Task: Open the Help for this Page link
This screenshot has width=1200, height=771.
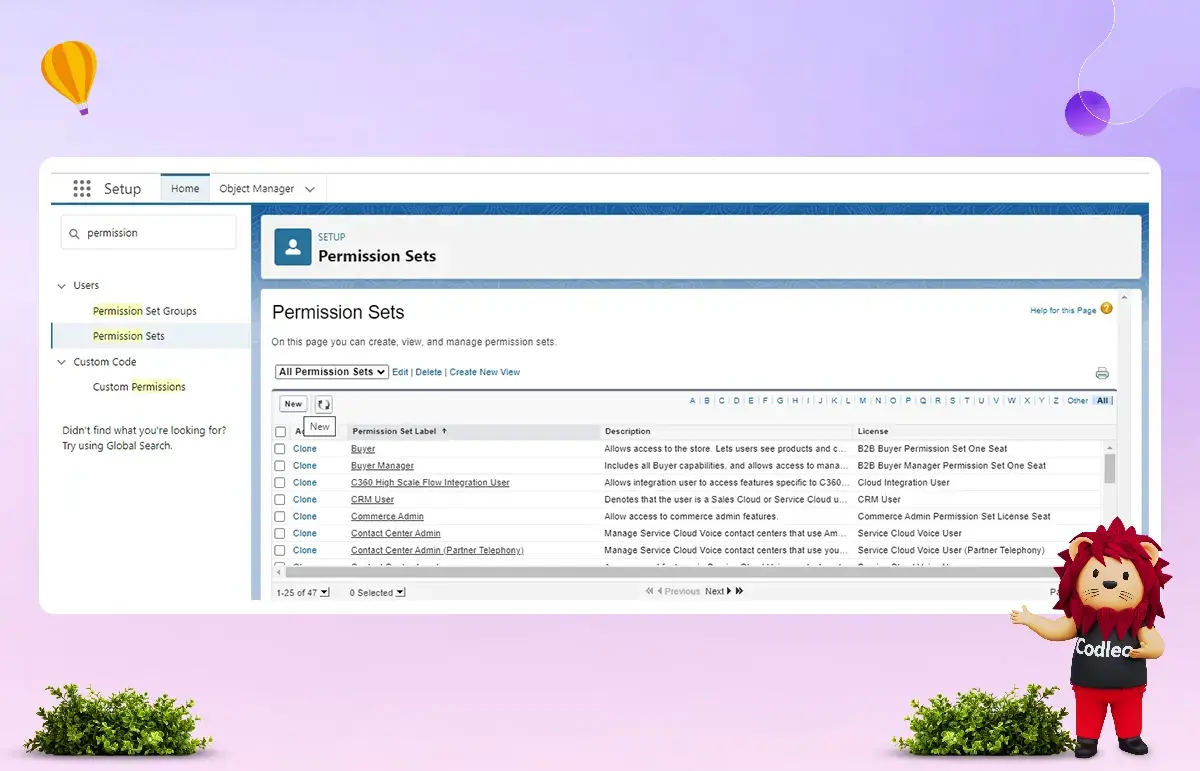Action: pyautogui.click(x=1063, y=311)
